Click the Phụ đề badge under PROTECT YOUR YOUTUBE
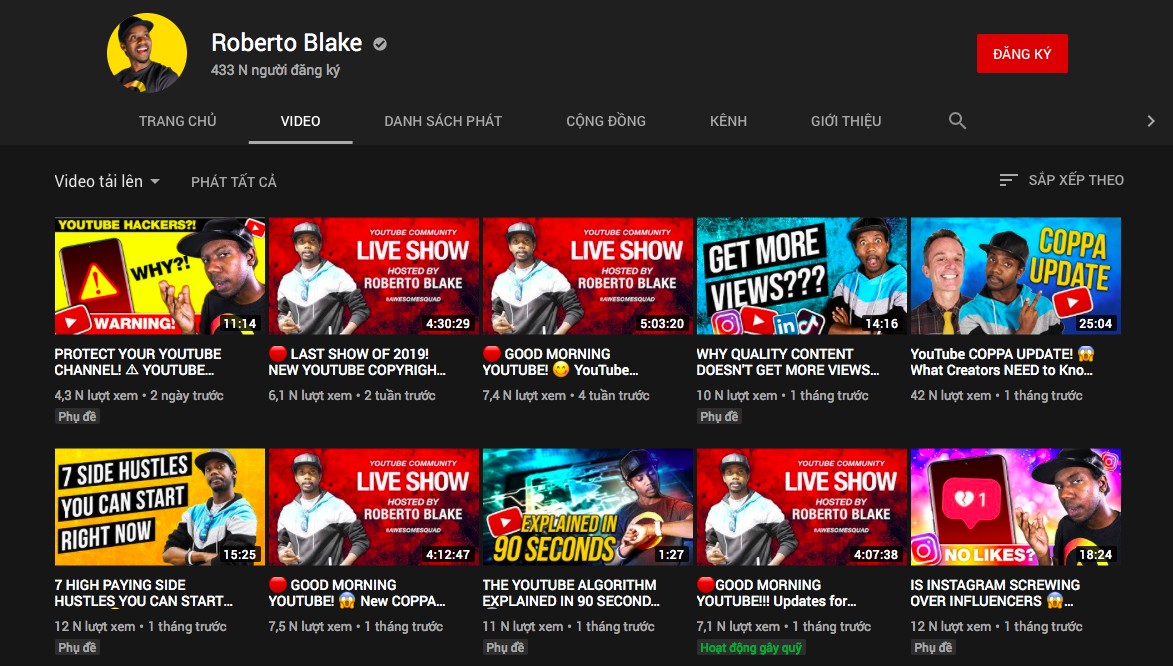The height and width of the screenshot is (666, 1173). pos(78,417)
